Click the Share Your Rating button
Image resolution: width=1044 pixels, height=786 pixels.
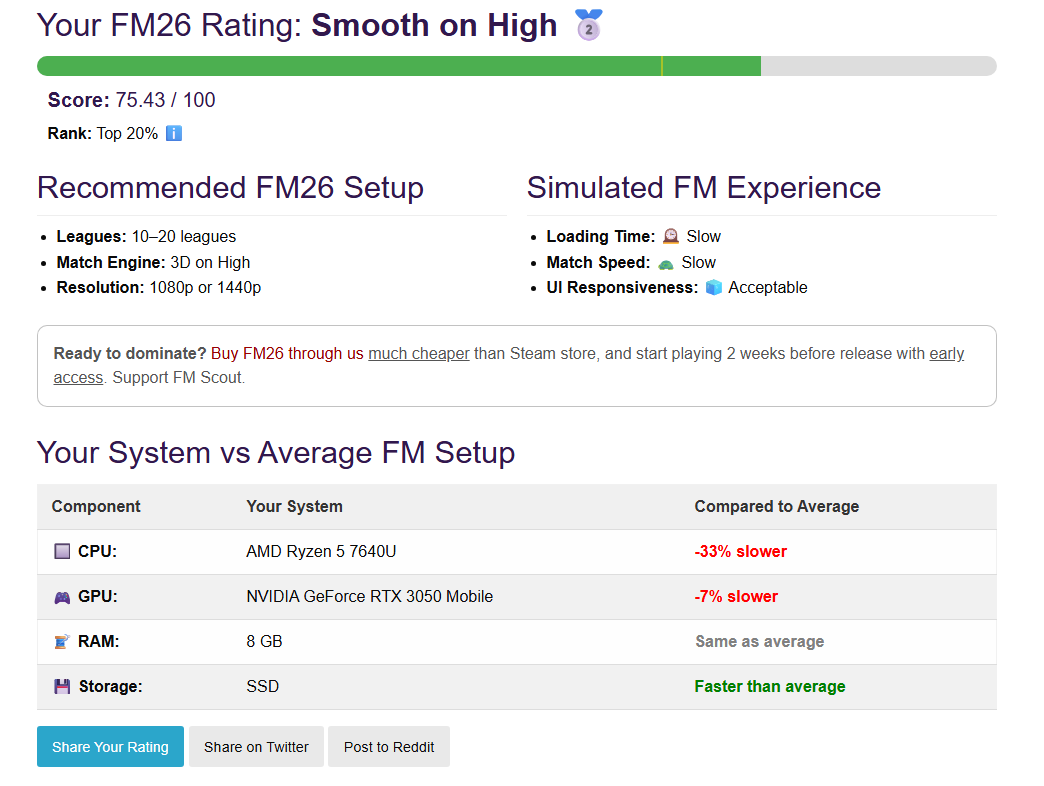pyautogui.click(x=111, y=747)
